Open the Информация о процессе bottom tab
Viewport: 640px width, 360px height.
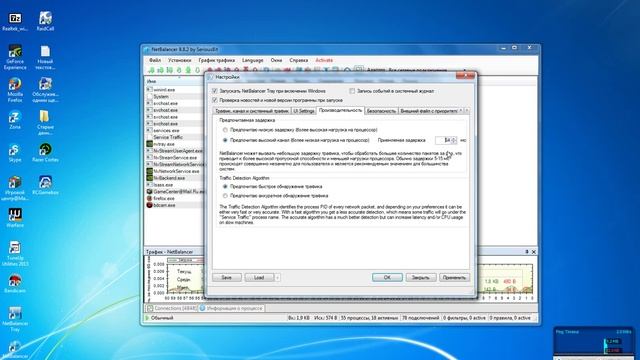(x=231, y=308)
